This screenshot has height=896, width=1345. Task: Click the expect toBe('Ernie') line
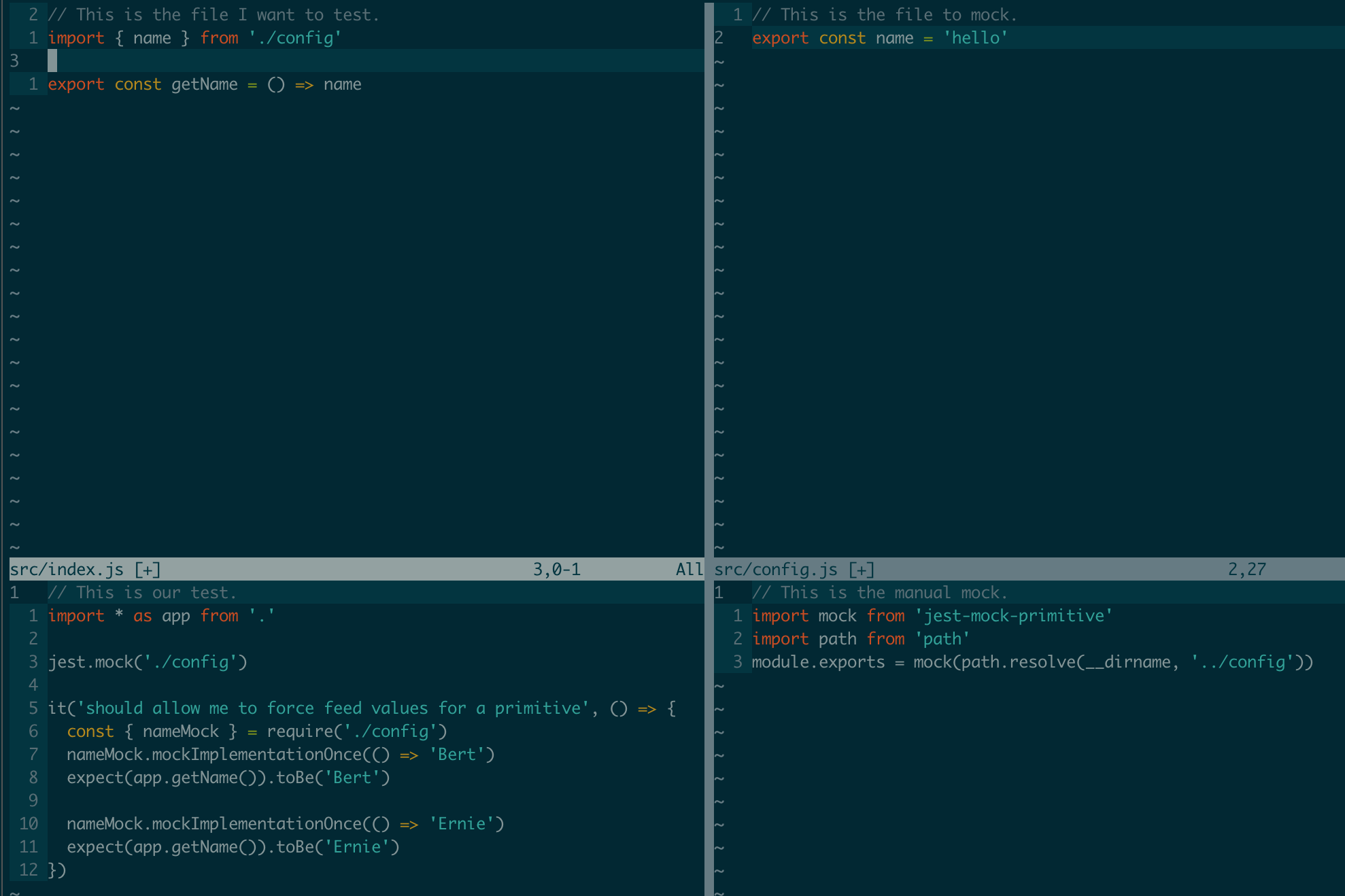233,846
